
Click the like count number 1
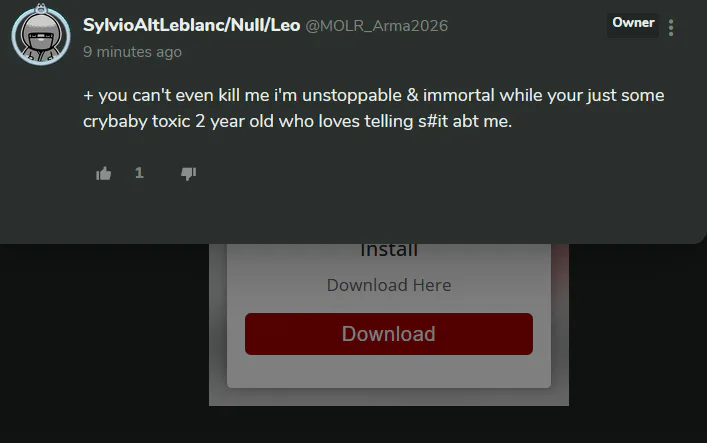click(139, 173)
